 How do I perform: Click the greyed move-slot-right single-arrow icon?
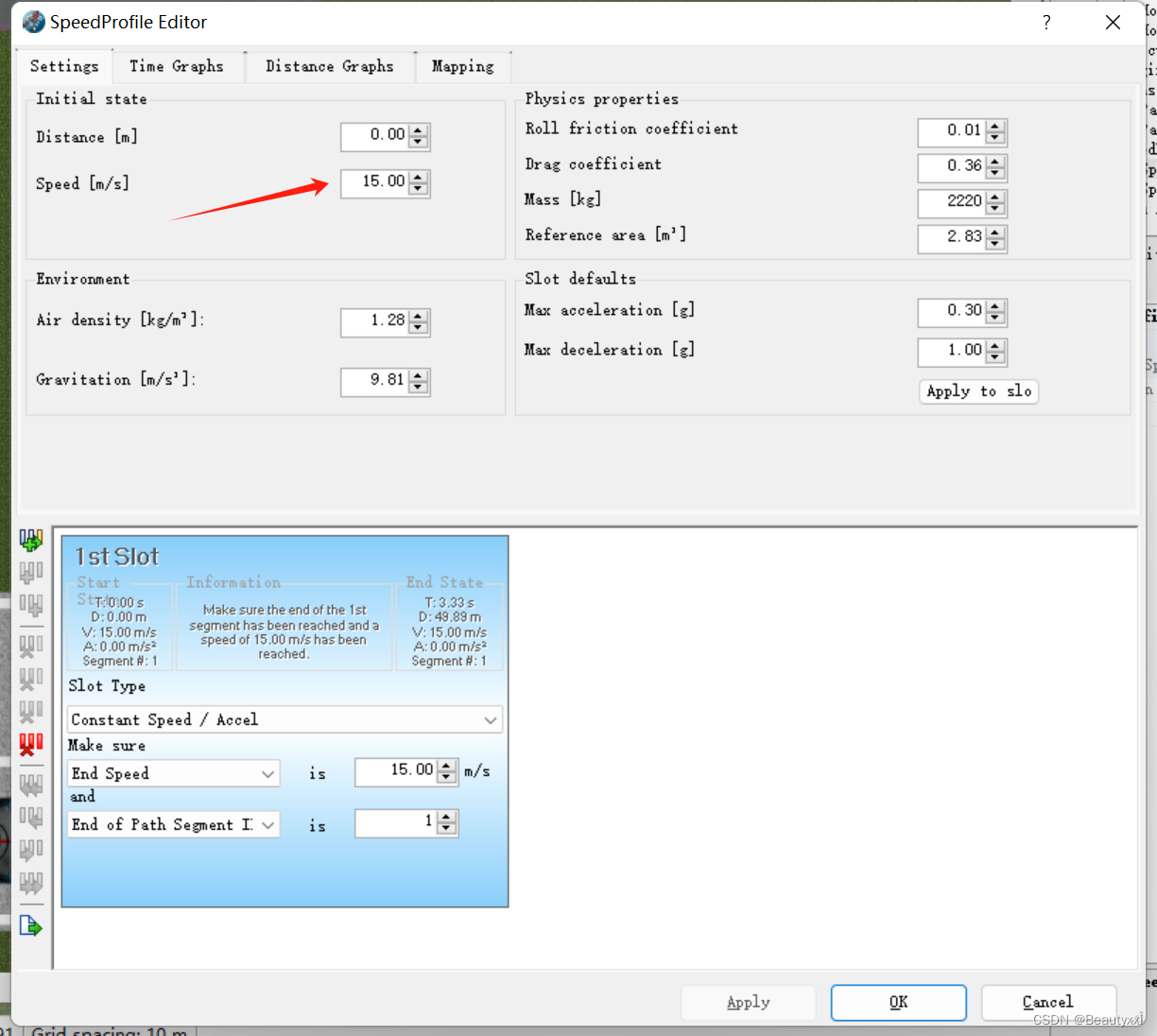(x=31, y=850)
